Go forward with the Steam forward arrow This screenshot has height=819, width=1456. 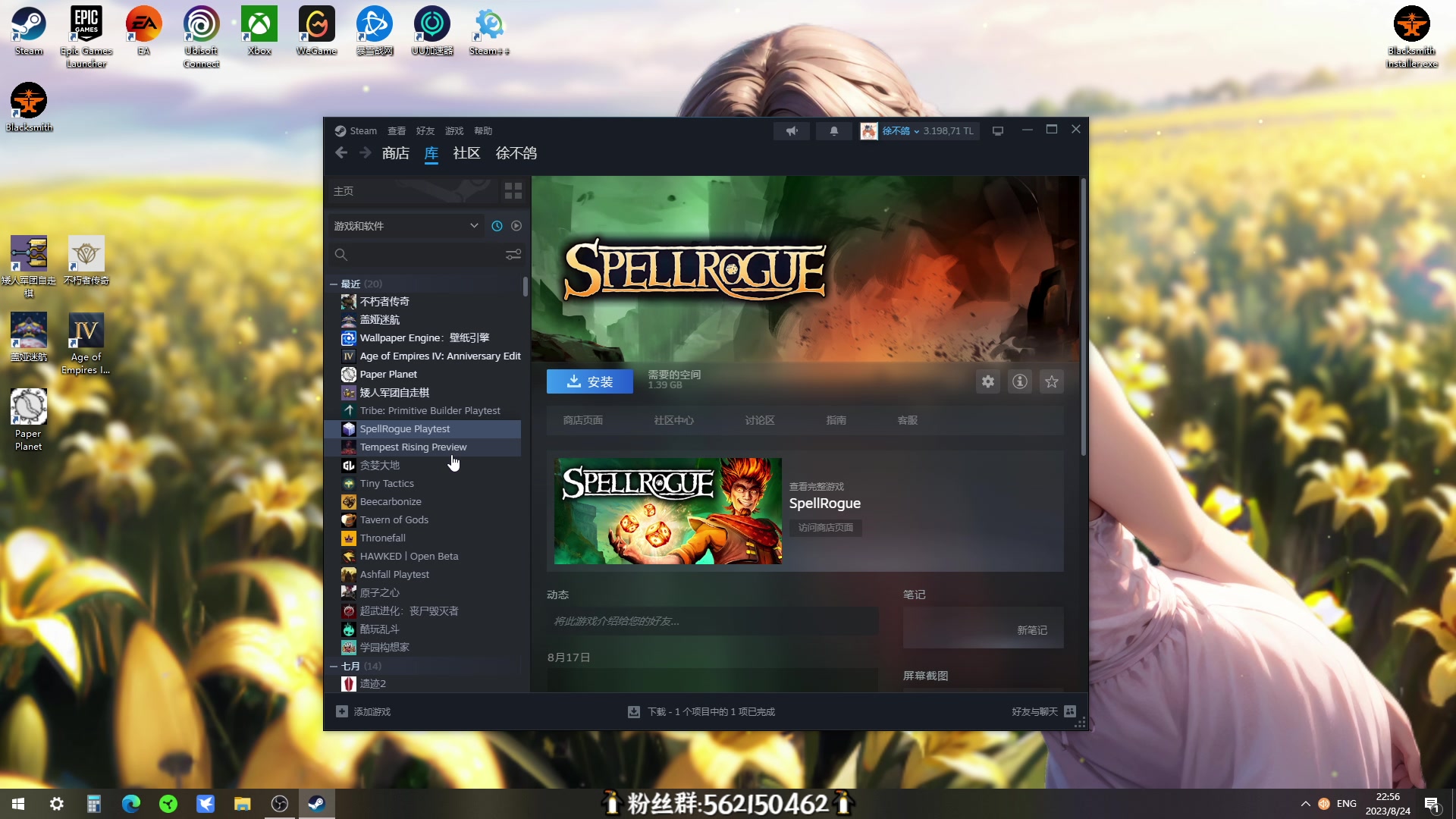(x=366, y=153)
